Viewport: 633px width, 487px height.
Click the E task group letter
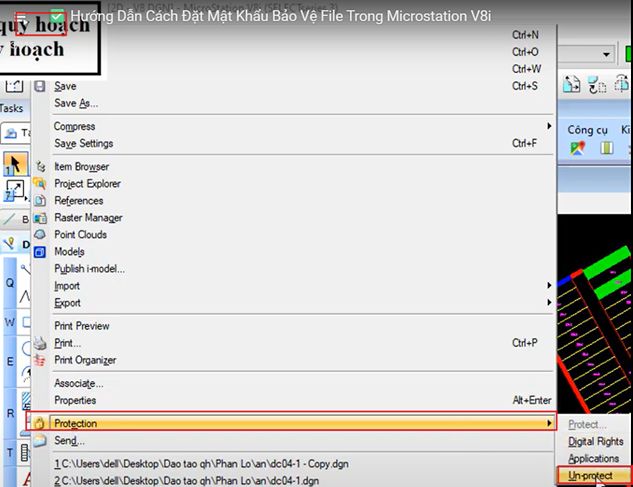point(10,361)
